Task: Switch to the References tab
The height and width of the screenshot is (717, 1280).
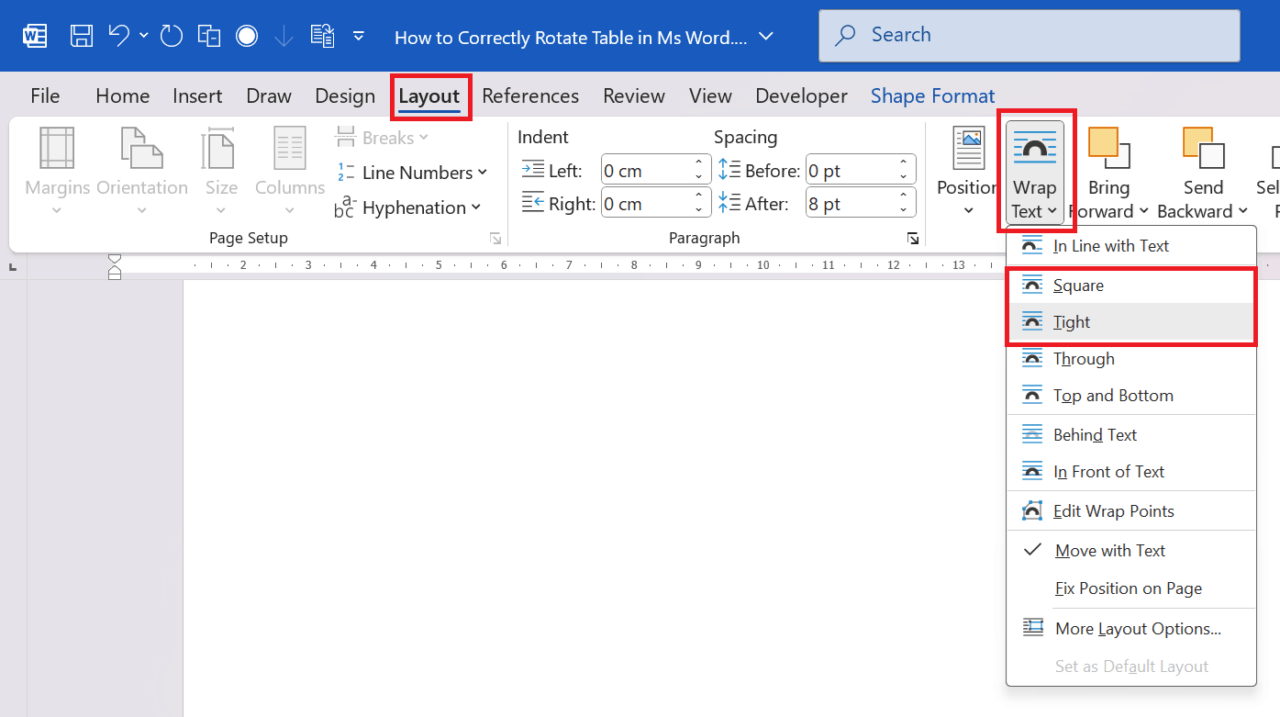Action: click(x=530, y=95)
